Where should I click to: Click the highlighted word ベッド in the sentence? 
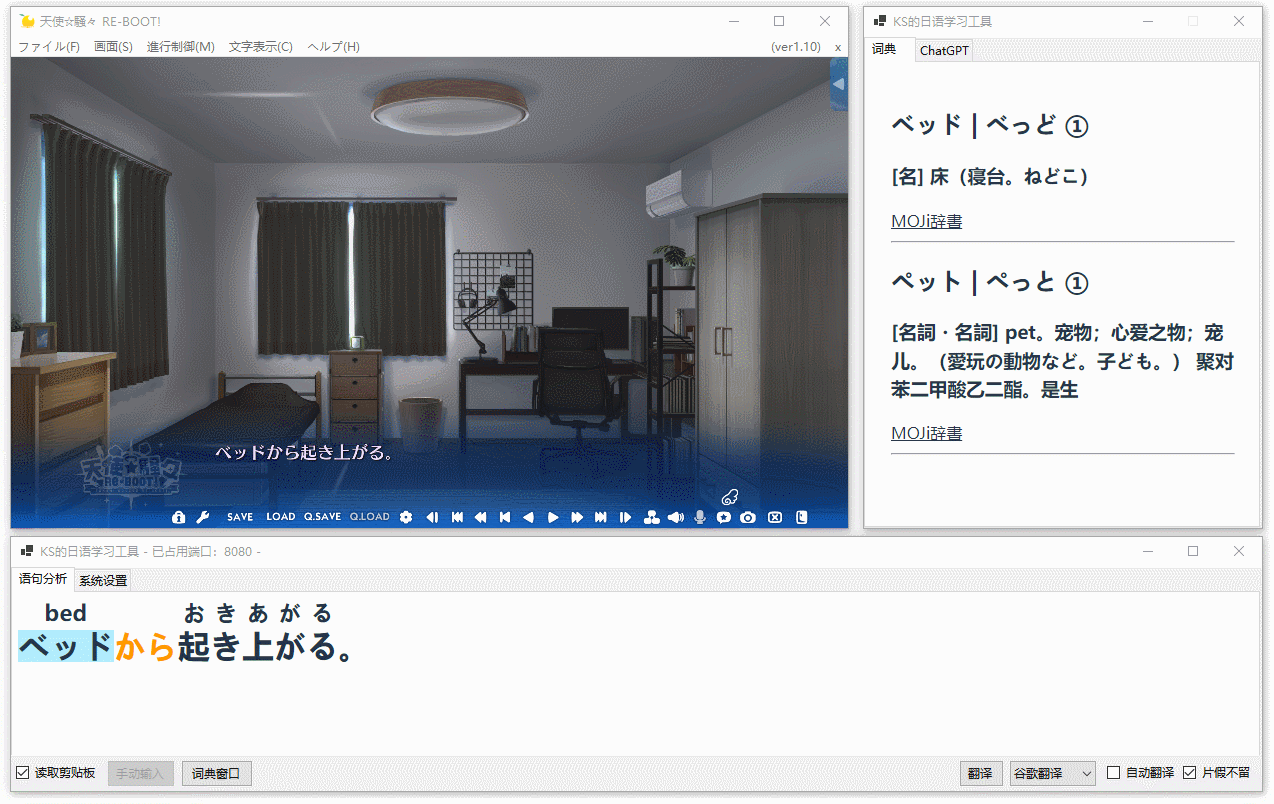point(65,647)
